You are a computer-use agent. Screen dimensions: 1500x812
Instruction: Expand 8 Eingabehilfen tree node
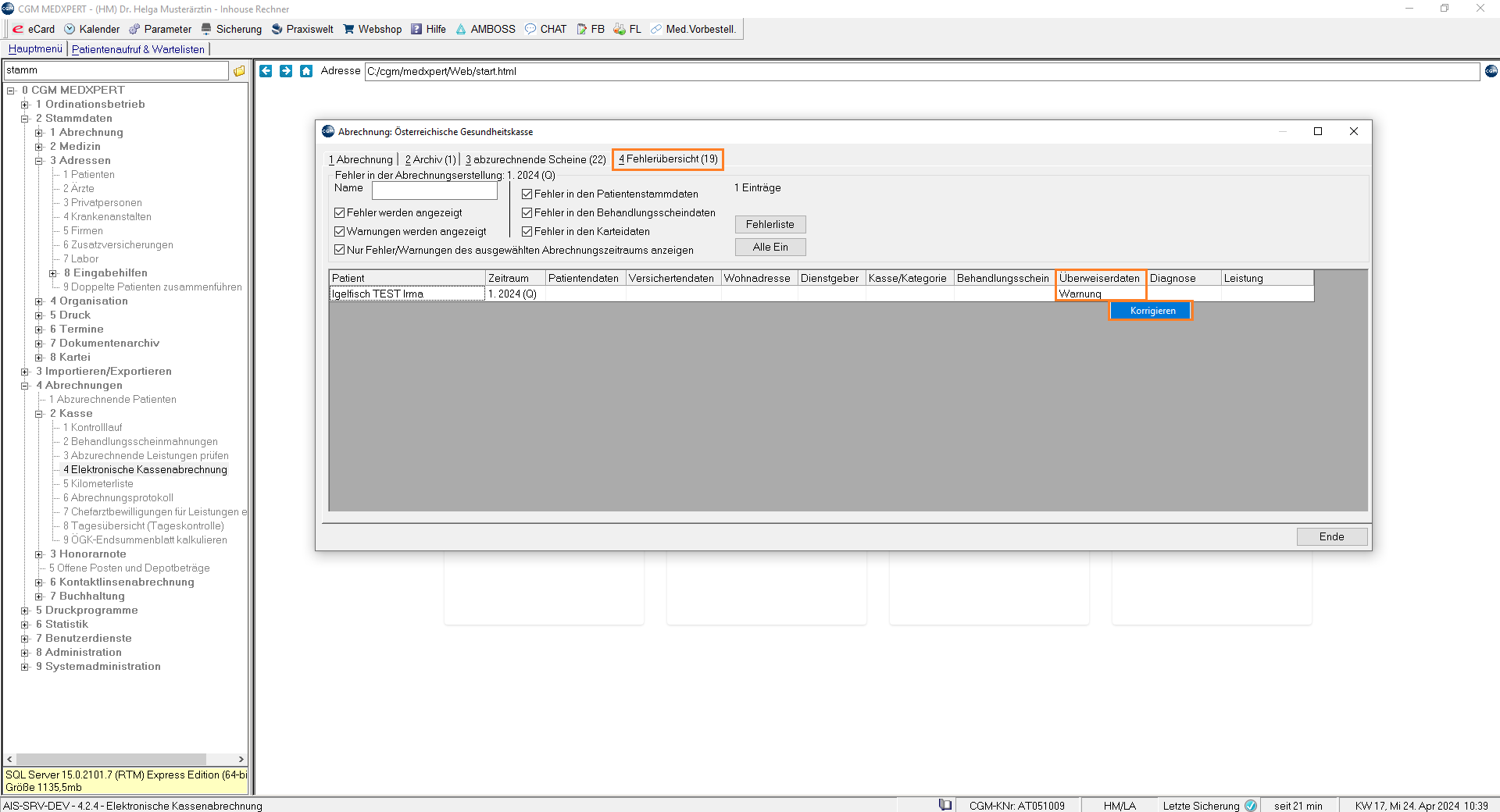click(53, 273)
